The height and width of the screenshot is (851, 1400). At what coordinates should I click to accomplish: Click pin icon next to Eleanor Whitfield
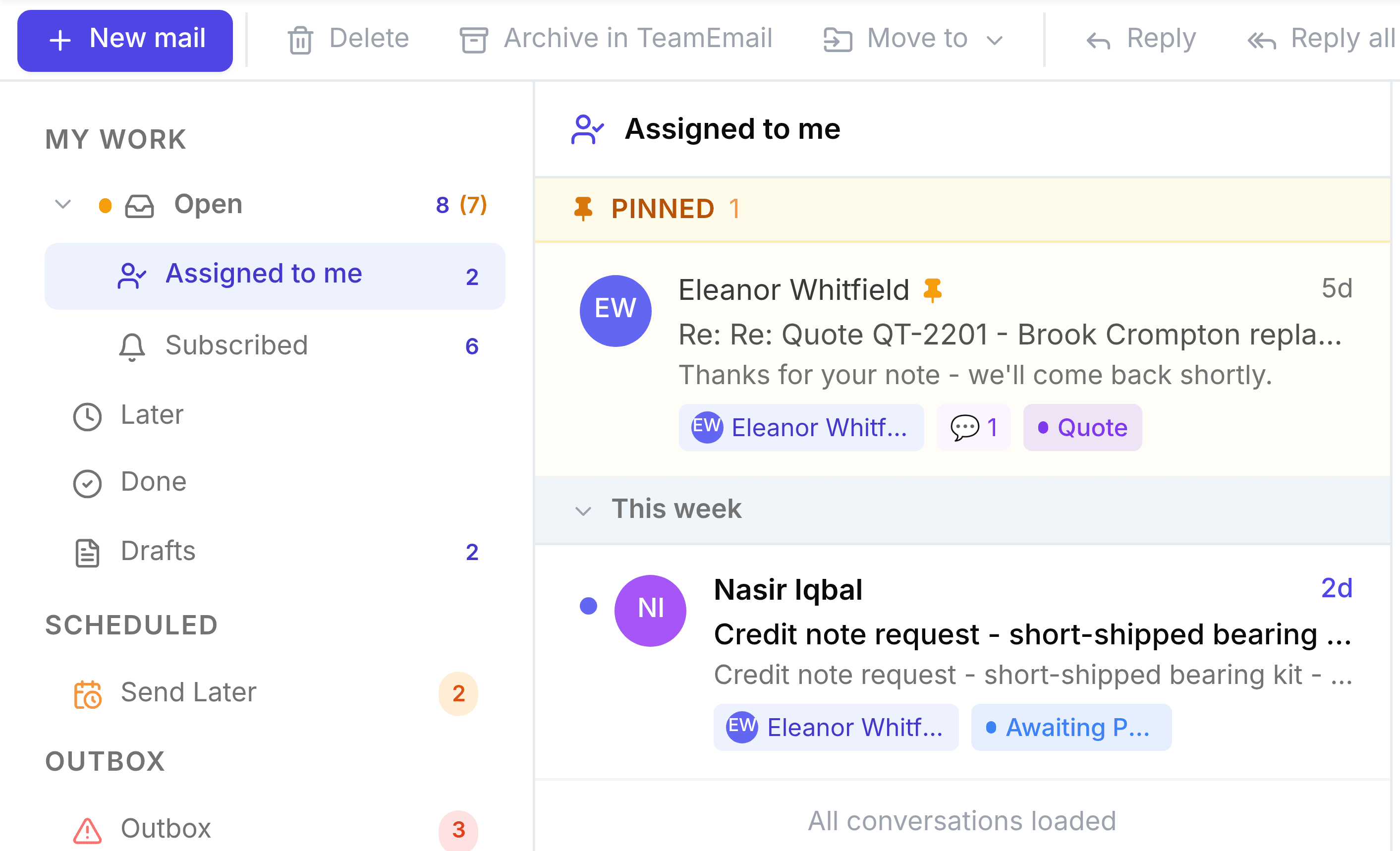click(932, 290)
